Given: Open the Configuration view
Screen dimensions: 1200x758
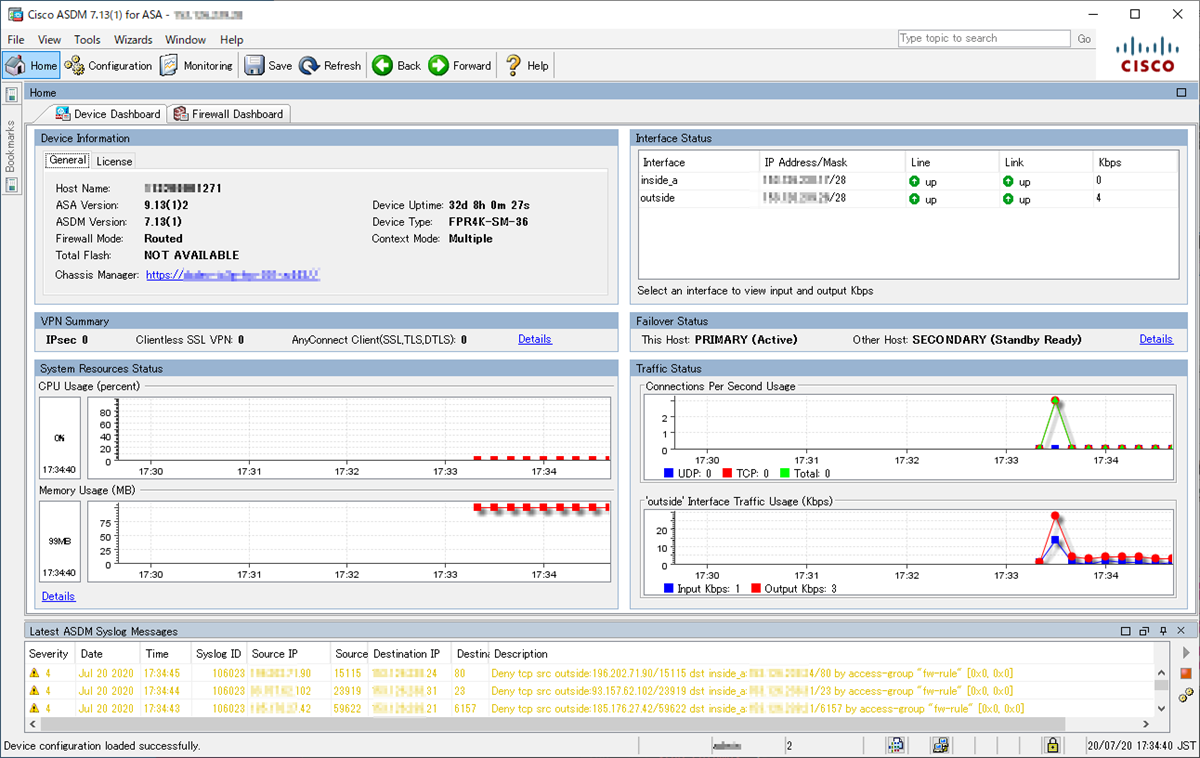Looking at the screenshot, I should tap(109, 66).
